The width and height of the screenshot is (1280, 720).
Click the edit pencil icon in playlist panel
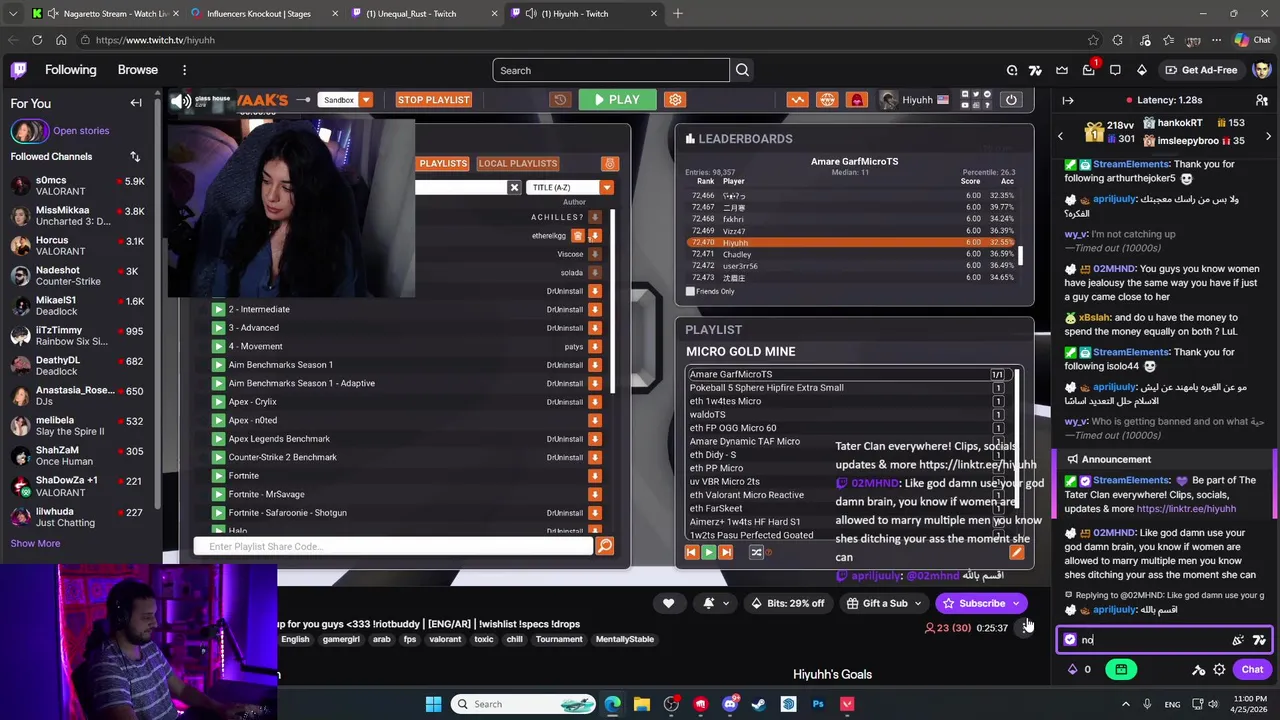click(x=1016, y=552)
